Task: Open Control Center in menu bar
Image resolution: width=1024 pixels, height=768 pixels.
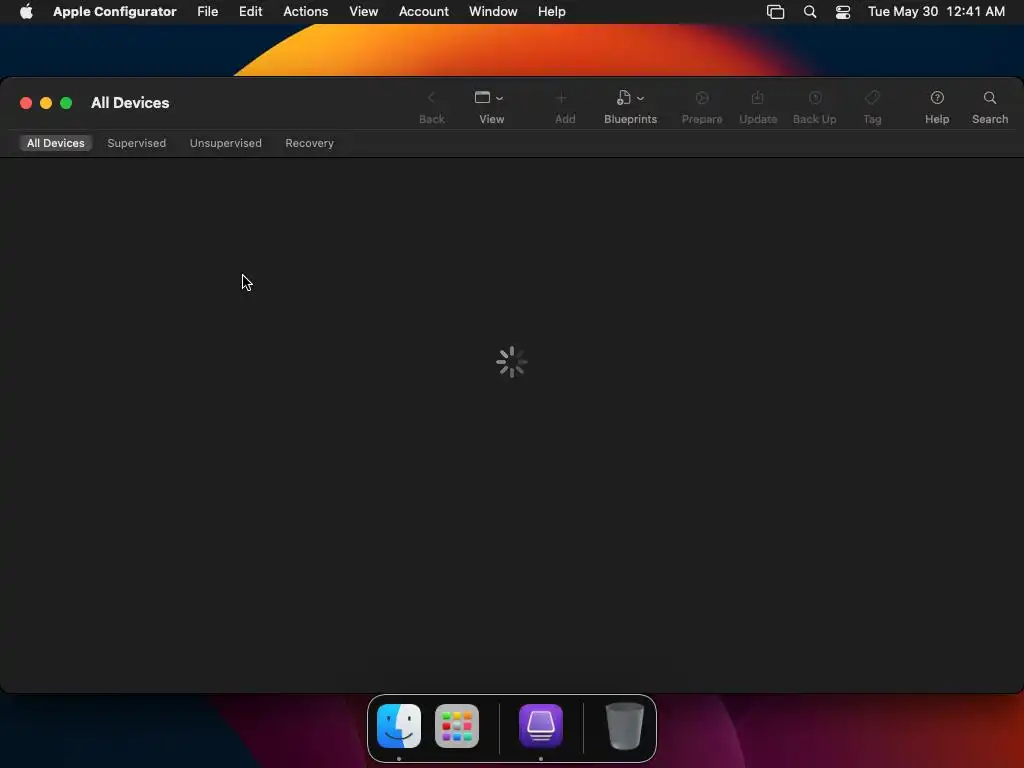Action: [843, 11]
